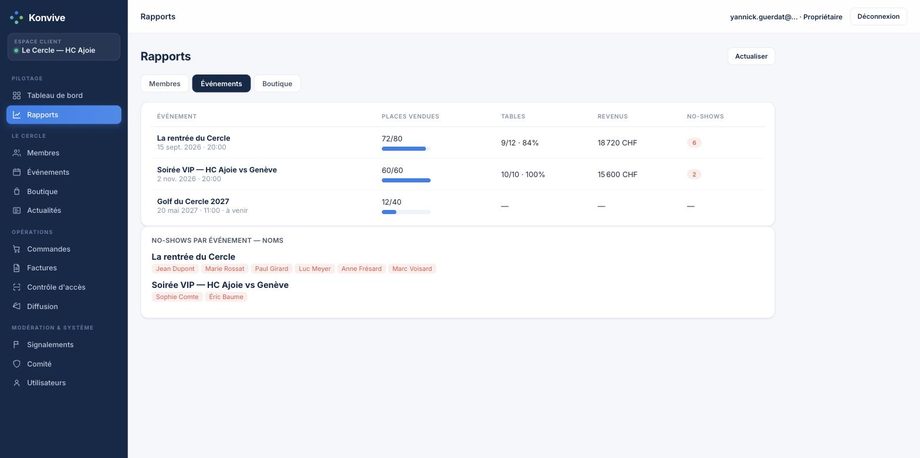
Task: Click the Jean Dupont no-show tag
Action: coord(175,269)
